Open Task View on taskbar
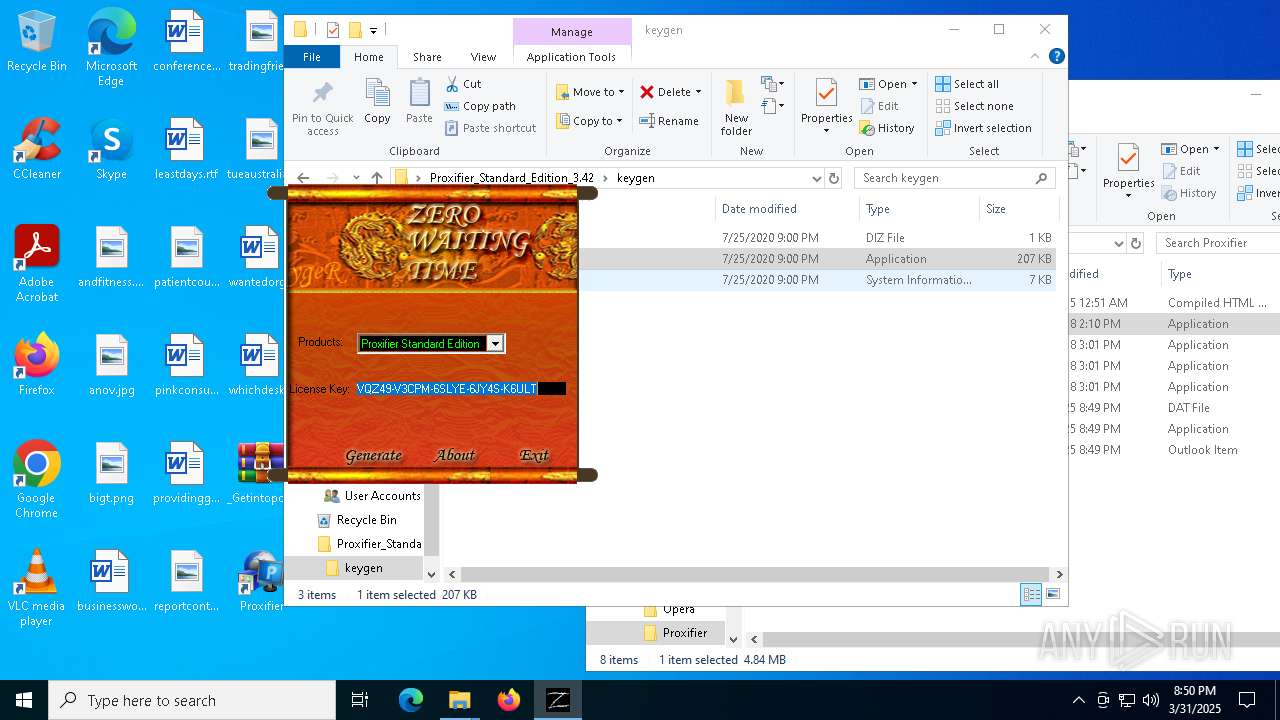The image size is (1280, 720). tap(360, 700)
